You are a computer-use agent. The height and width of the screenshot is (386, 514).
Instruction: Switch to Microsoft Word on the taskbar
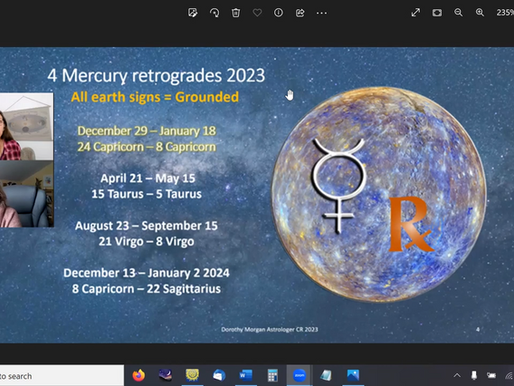pyautogui.click(x=246, y=375)
